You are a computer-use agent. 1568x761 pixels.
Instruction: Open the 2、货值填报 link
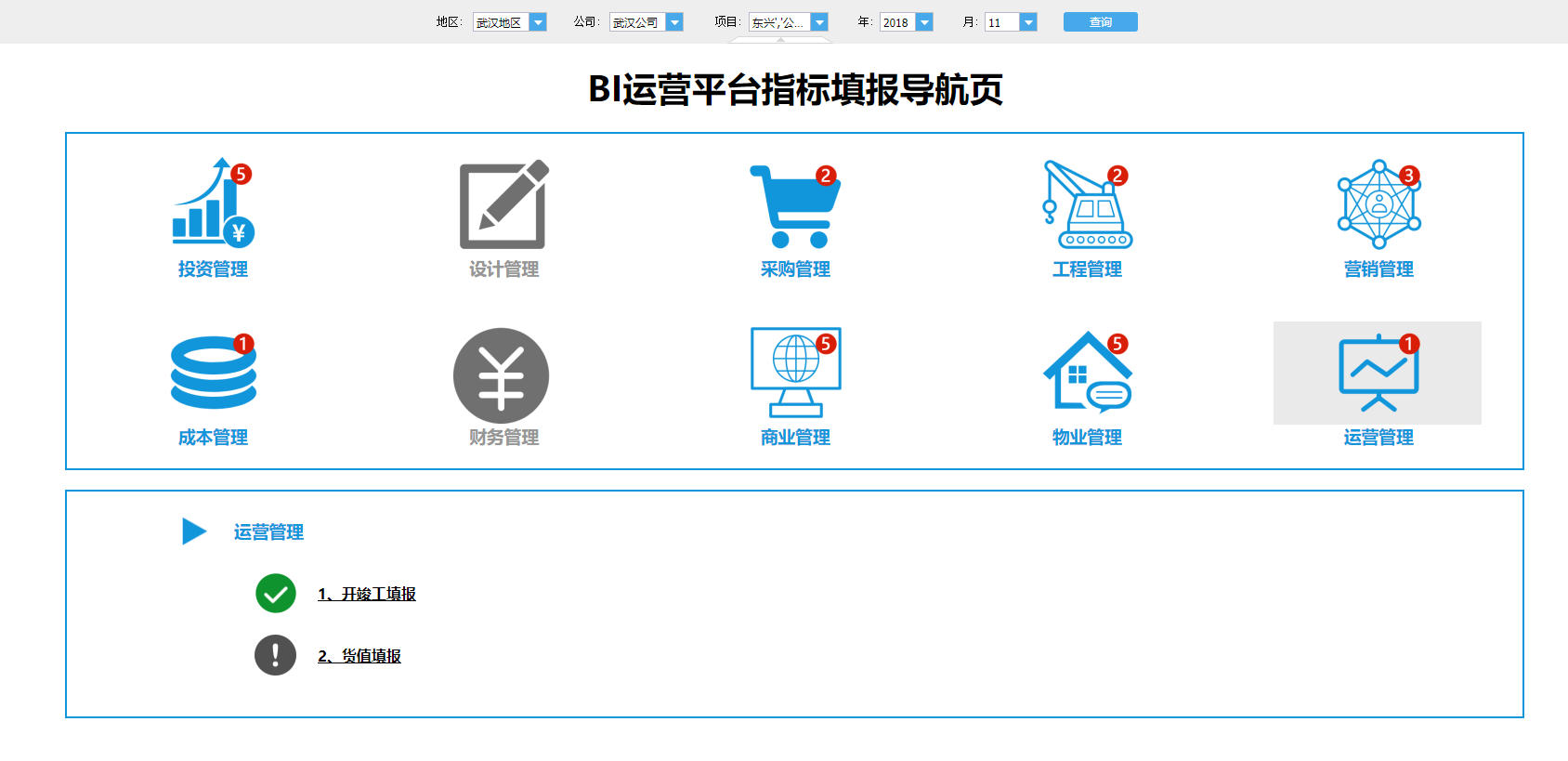pos(359,656)
